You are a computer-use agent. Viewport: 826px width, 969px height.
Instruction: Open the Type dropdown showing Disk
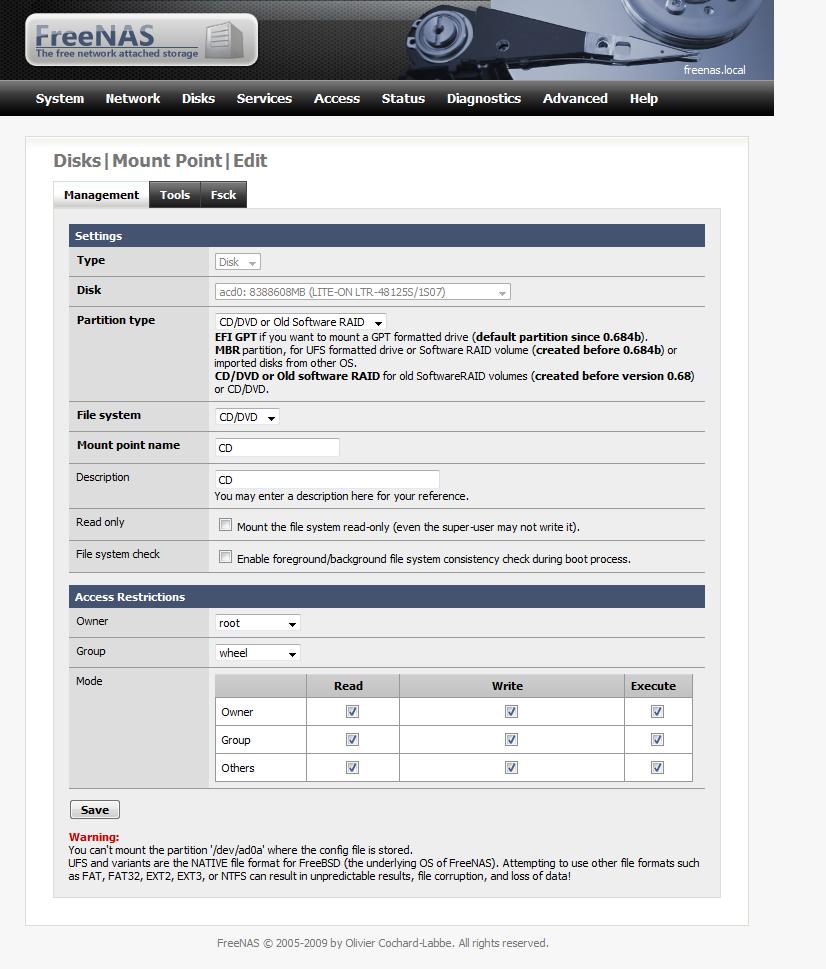click(x=238, y=262)
